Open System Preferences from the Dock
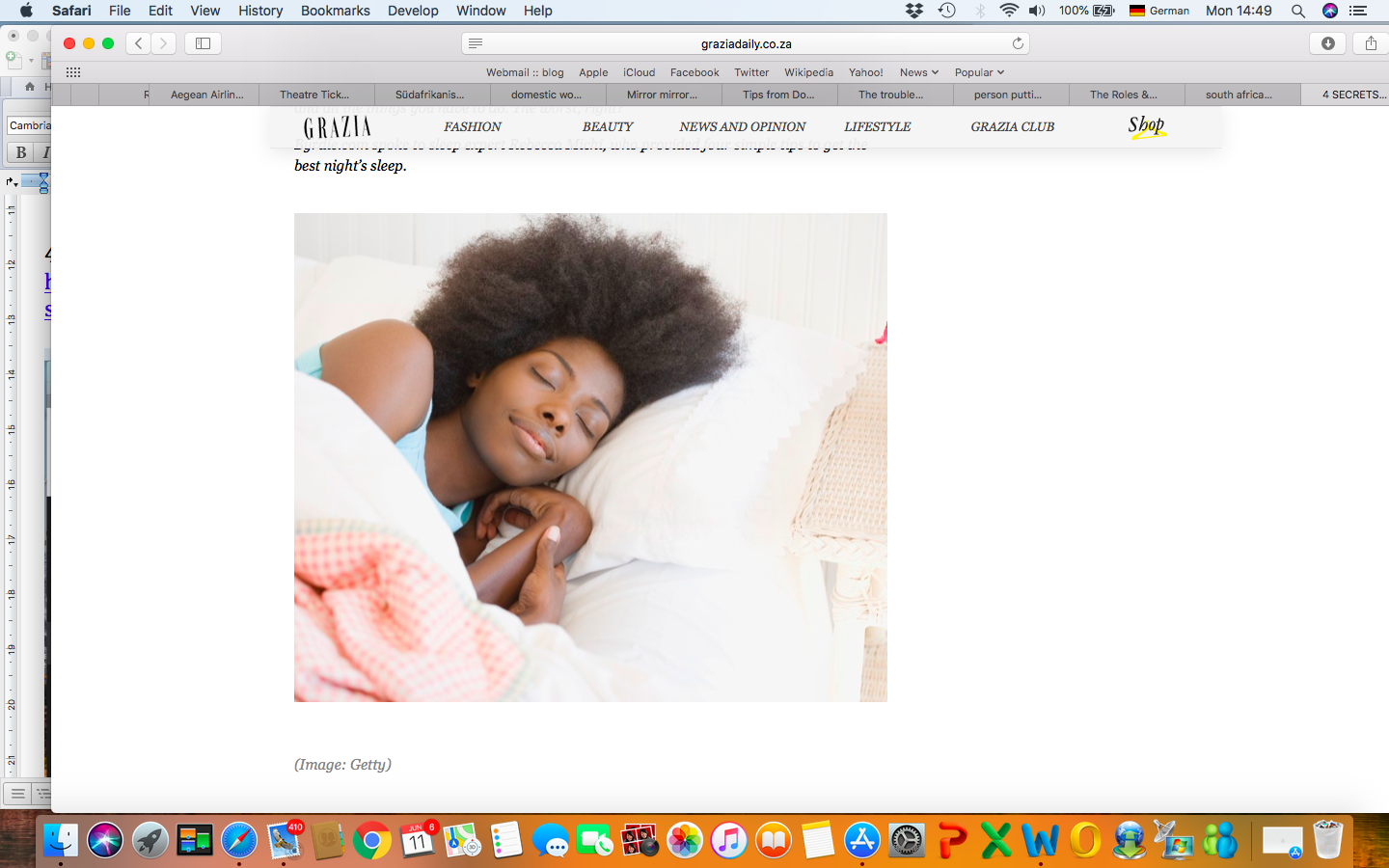This screenshot has height=868, width=1389. 907,840
